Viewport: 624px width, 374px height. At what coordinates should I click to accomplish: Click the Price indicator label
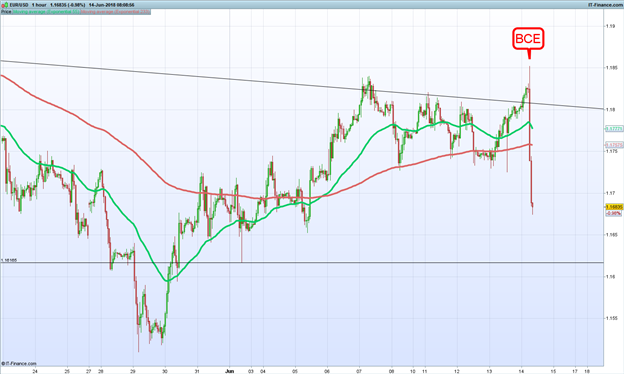6,12
